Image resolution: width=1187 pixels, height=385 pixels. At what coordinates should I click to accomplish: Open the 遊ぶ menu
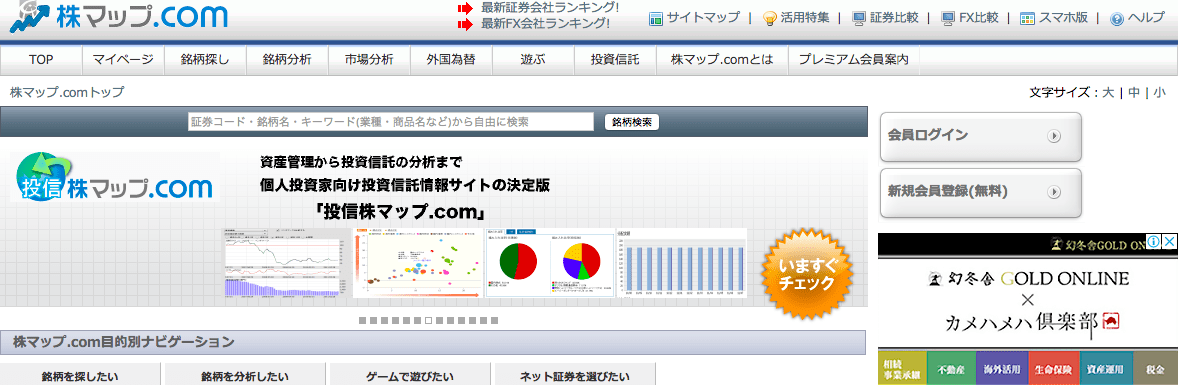pyautogui.click(x=533, y=60)
